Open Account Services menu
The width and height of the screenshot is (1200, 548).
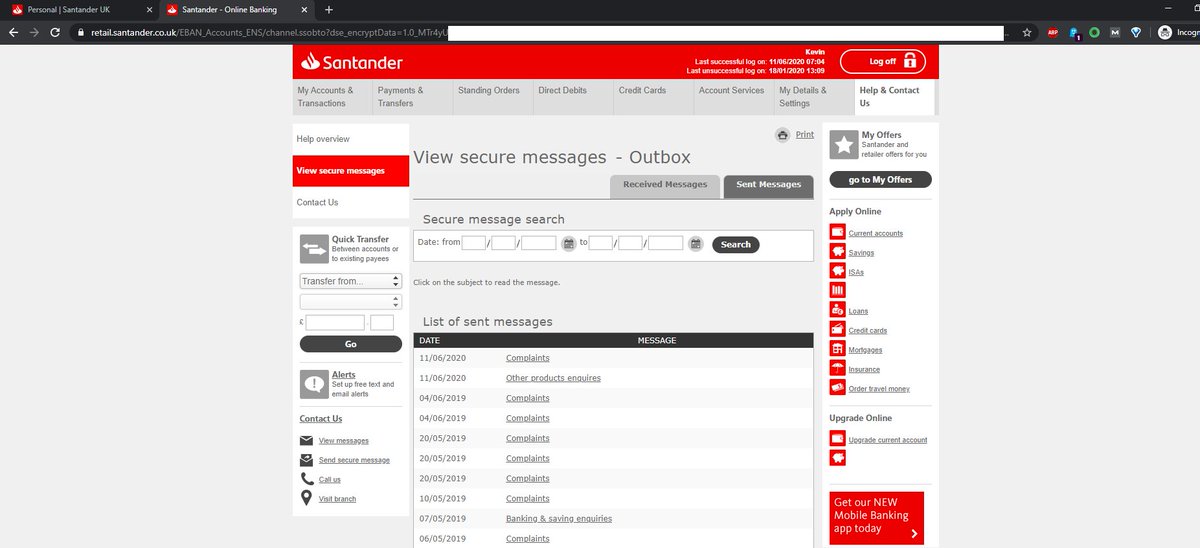tap(733, 96)
